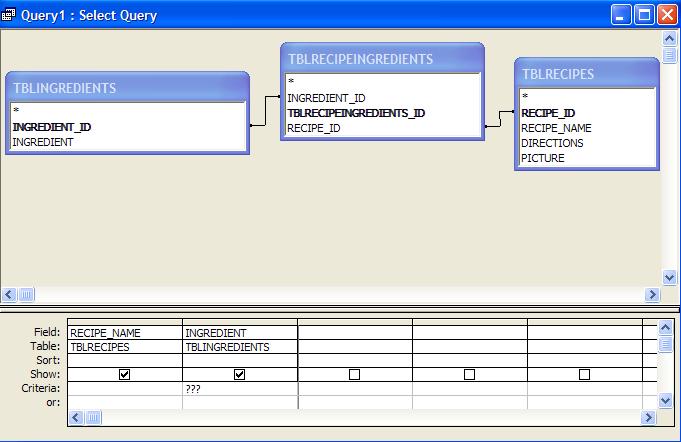Click scroll right arrow of design grid
This screenshot has width=681, height=442.
(x=648, y=418)
